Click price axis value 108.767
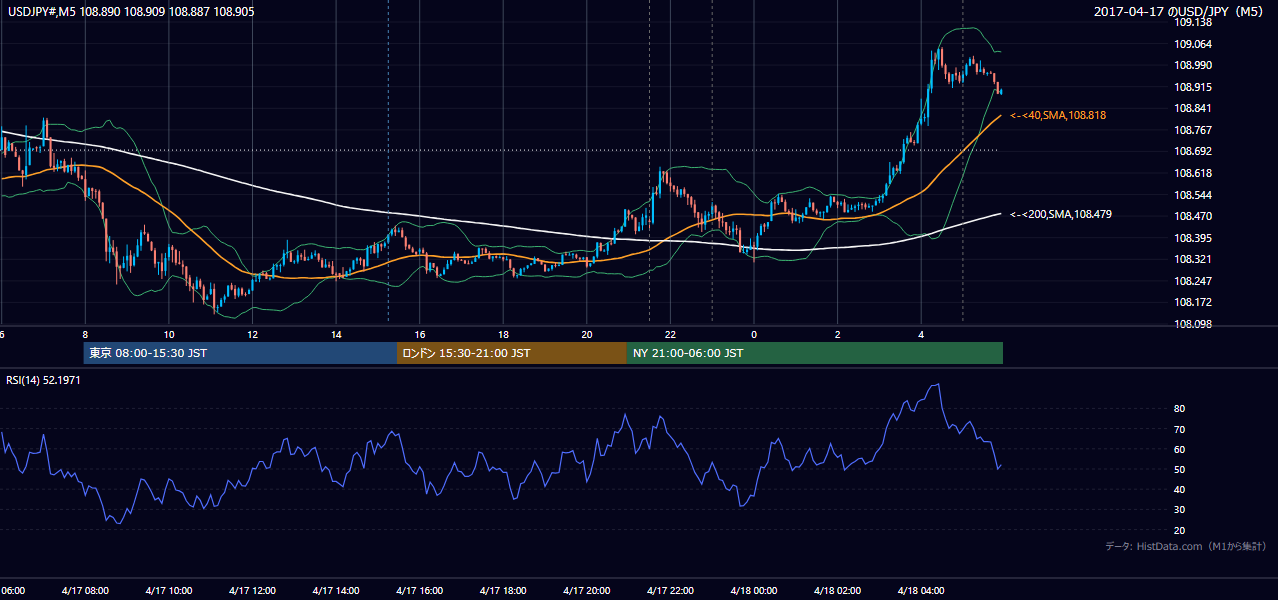This screenshot has height=600, width=1278. (1192, 130)
